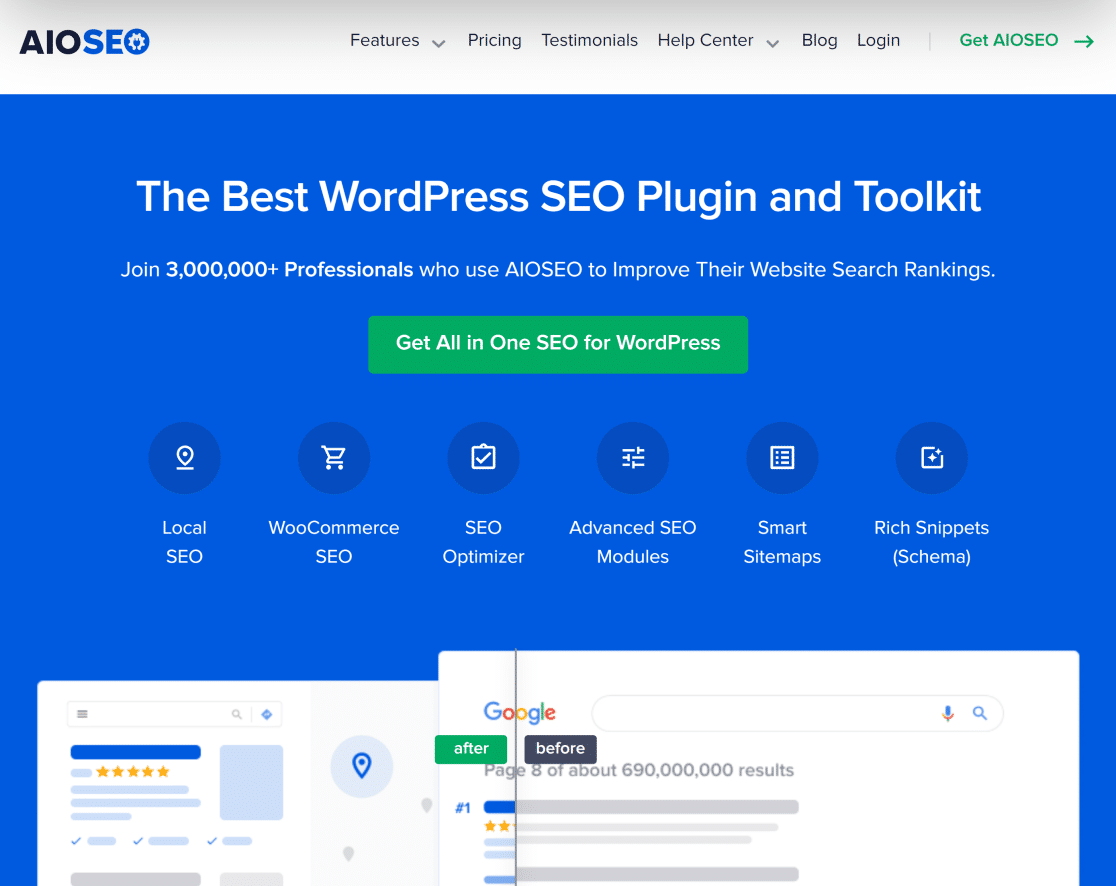Click inside the Google search input field
The image size is (1116, 886).
point(790,713)
